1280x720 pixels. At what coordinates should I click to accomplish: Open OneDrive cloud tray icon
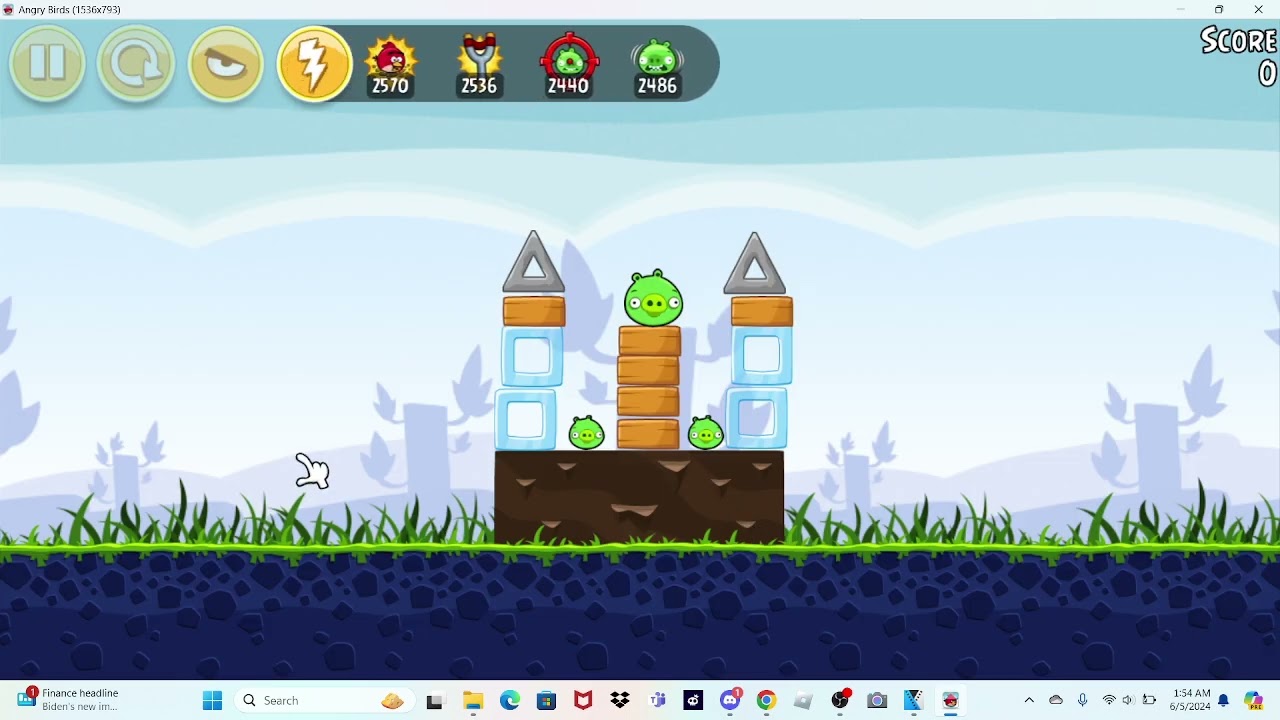point(1056,700)
